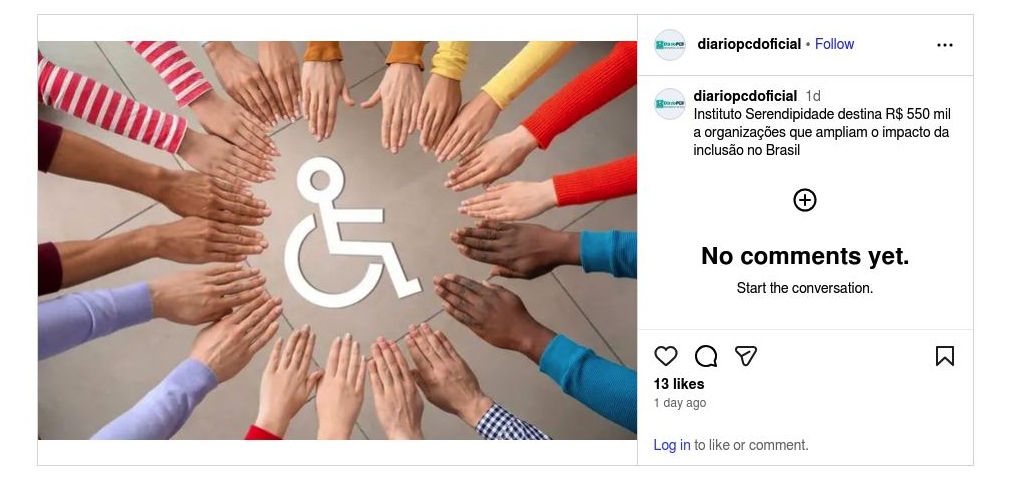
Task: Like the post with the heart icon
Action: click(665, 356)
